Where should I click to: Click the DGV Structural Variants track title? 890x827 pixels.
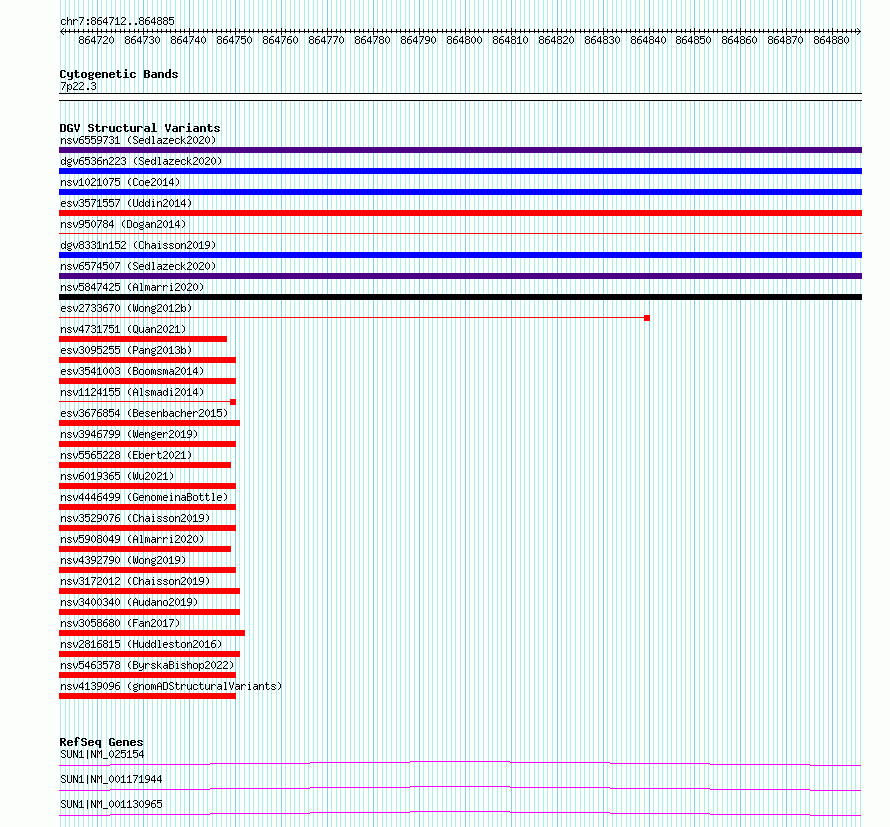coord(140,128)
